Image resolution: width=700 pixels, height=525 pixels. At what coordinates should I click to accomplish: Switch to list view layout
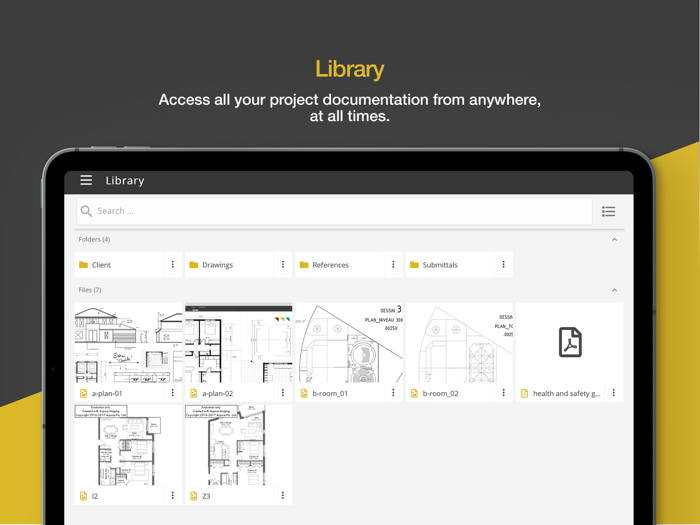click(608, 211)
